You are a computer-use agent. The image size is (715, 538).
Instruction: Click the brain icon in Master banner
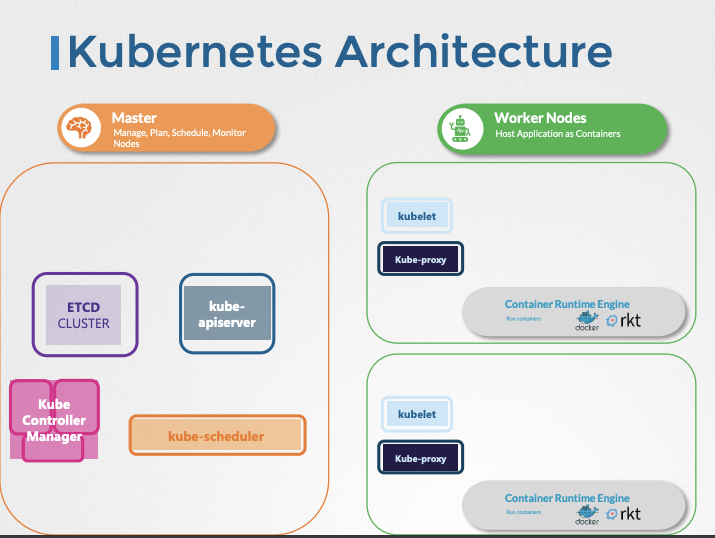click(x=81, y=128)
